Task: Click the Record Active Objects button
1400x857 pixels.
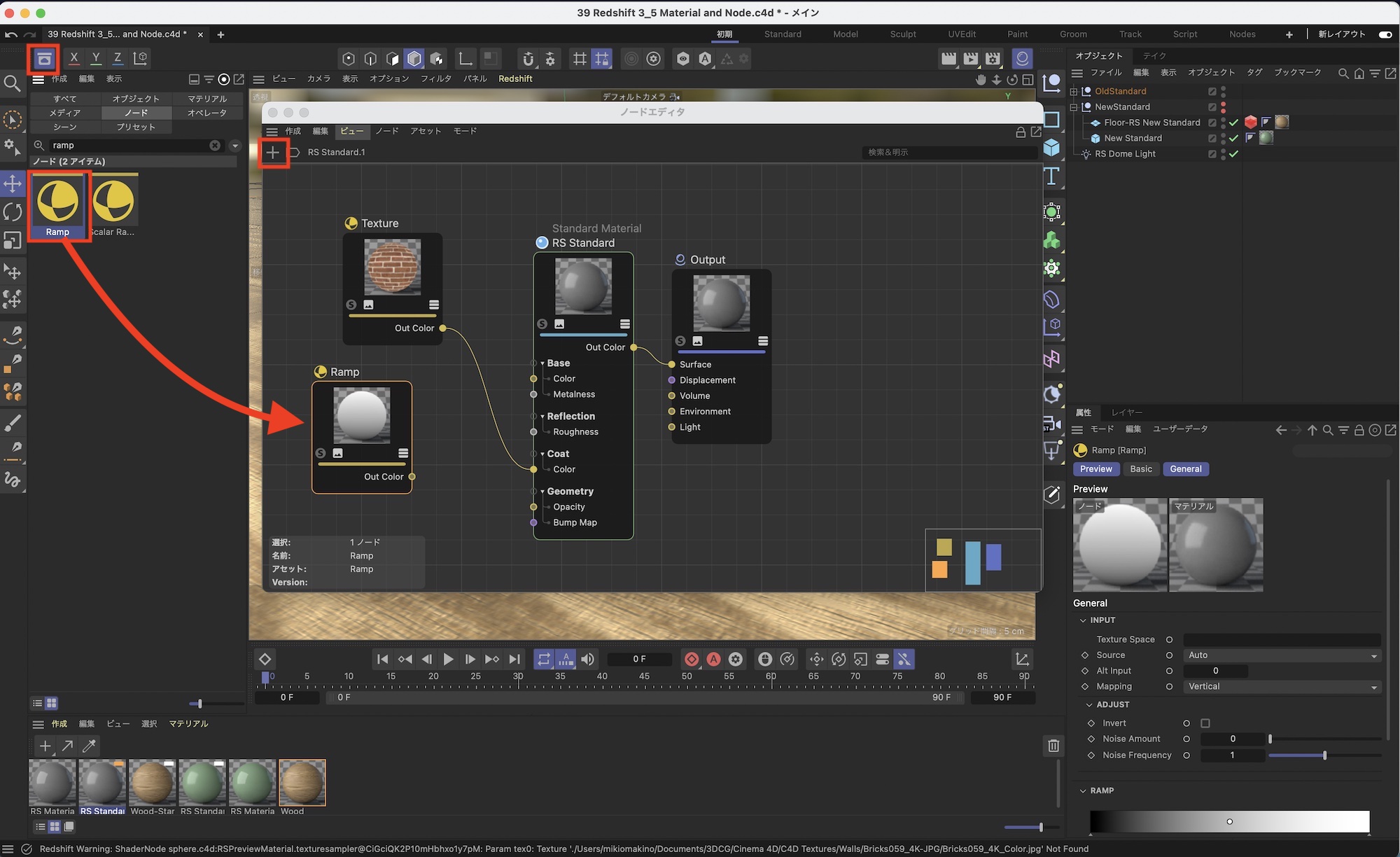Action: click(x=692, y=659)
